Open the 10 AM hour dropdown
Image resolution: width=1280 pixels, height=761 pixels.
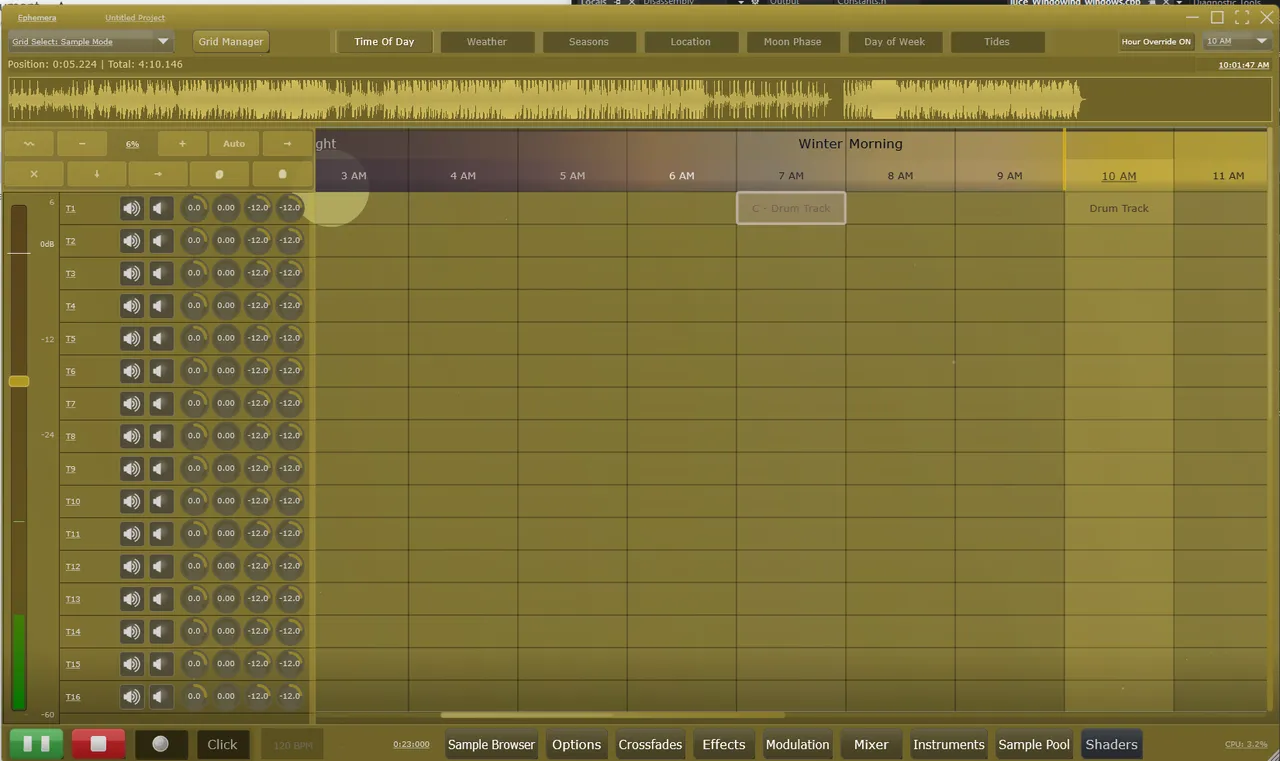point(1236,42)
